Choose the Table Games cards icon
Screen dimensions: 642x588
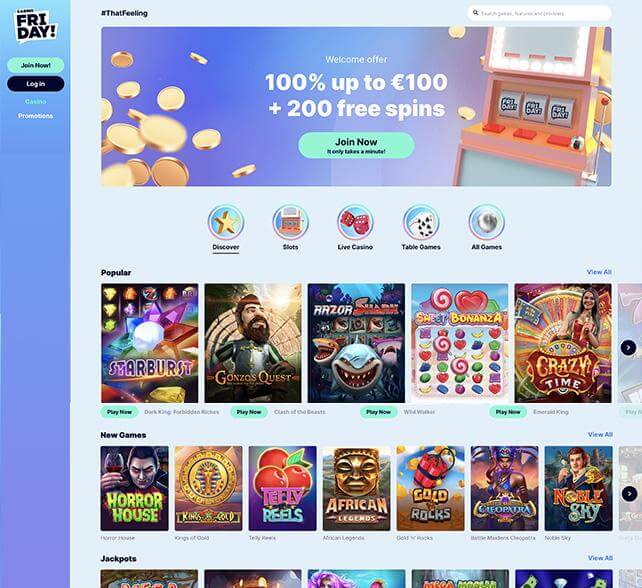[x=421, y=222]
